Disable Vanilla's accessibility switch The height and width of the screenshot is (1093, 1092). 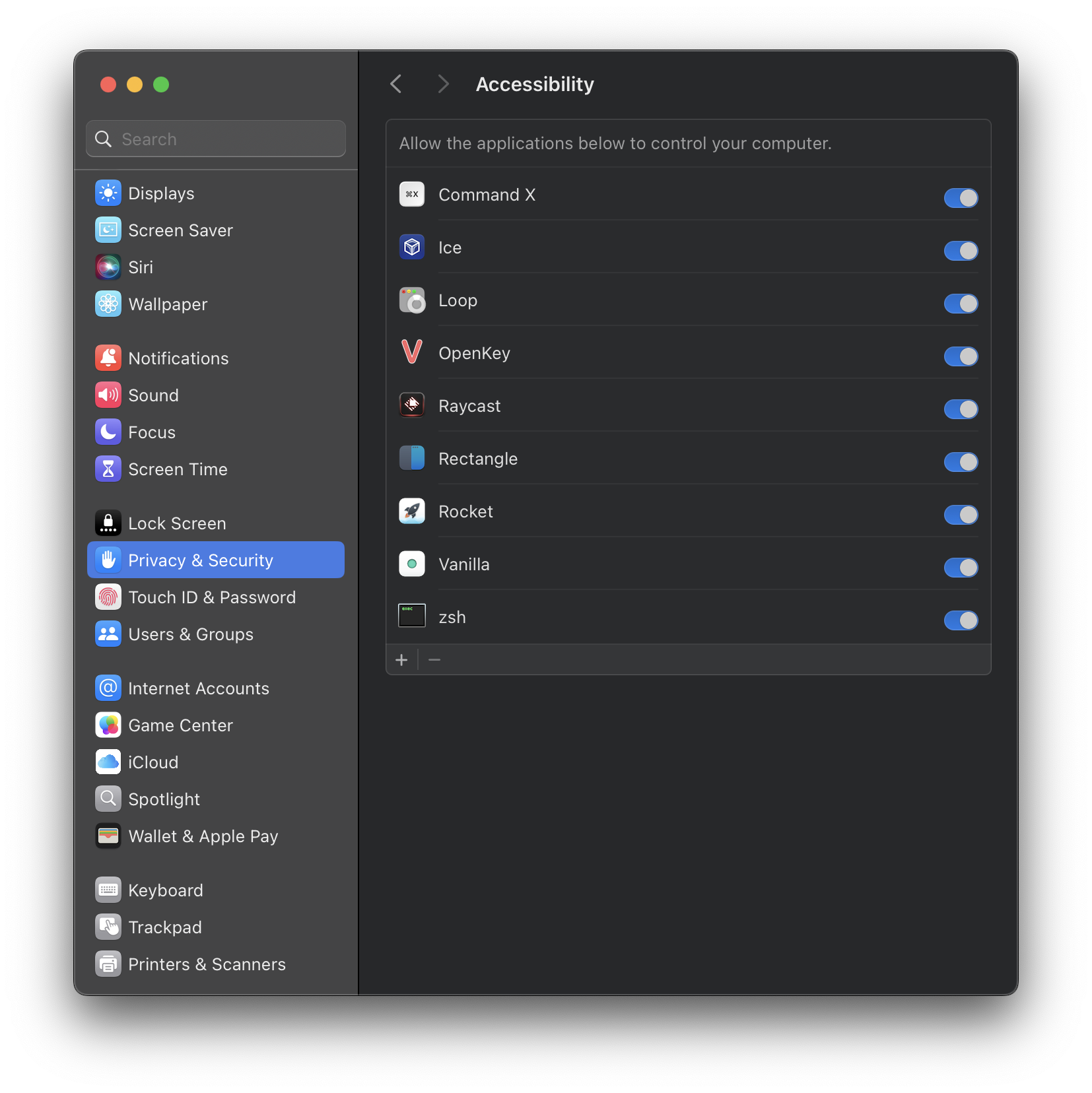pyautogui.click(x=961, y=568)
